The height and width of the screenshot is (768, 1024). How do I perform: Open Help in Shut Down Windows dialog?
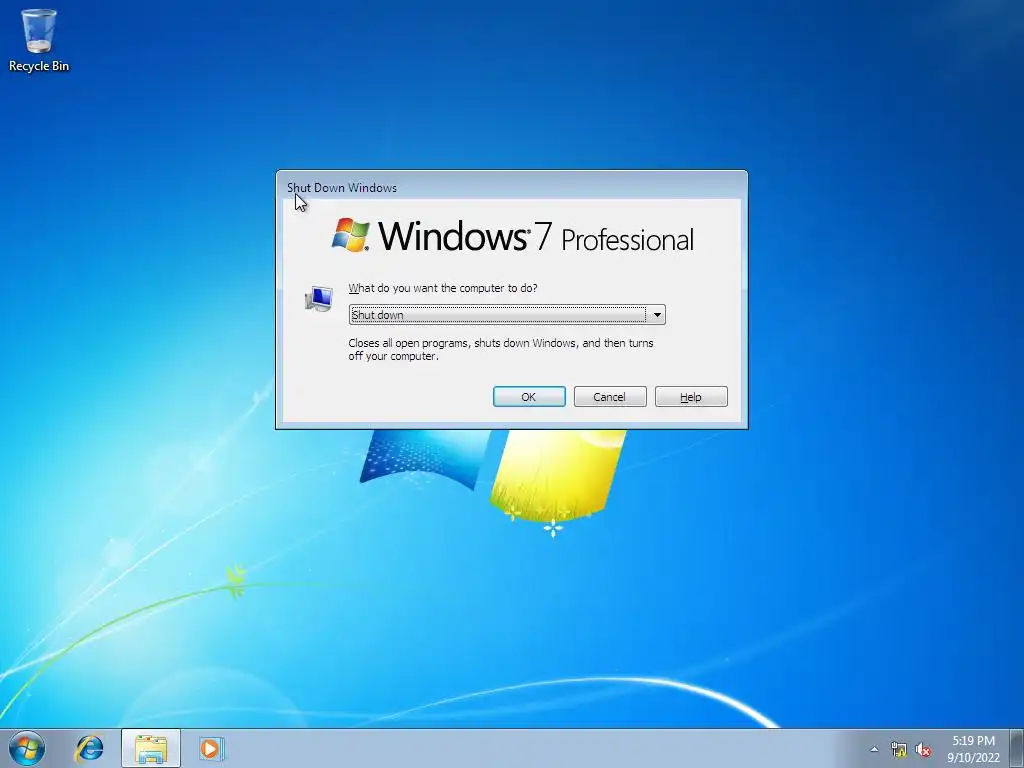691,396
